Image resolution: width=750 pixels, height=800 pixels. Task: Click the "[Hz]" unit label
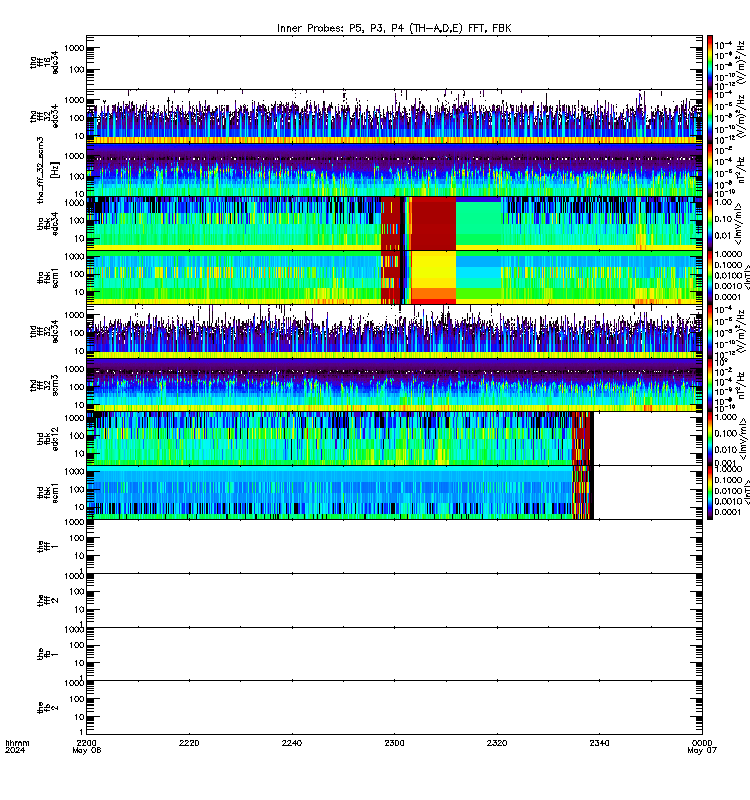(55, 170)
